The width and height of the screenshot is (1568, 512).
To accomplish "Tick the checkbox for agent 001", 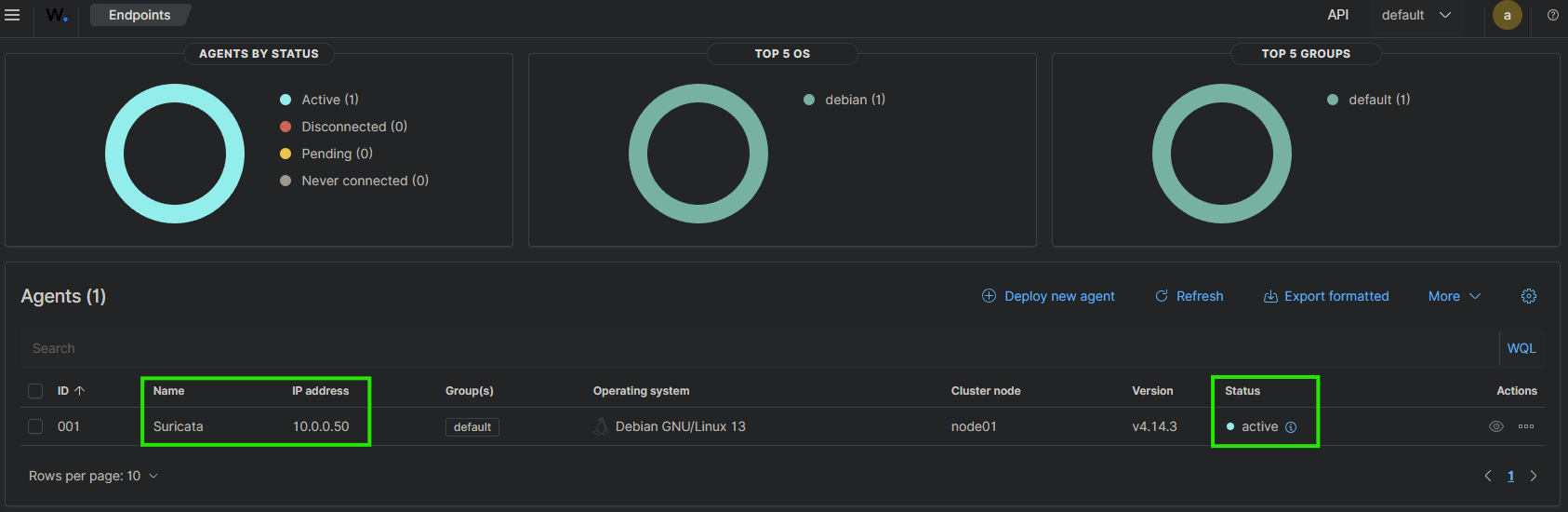I will [35, 426].
